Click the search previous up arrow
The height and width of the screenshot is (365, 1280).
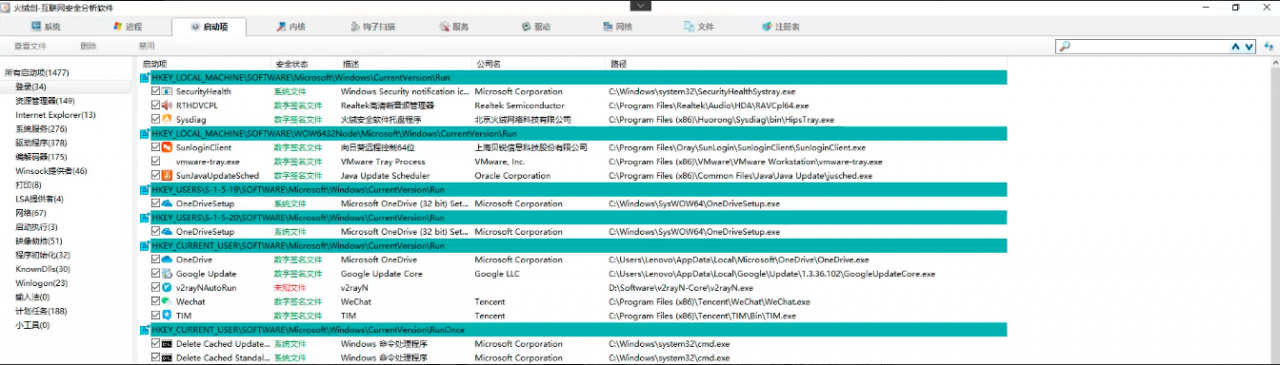pyautogui.click(x=1236, y=46)
